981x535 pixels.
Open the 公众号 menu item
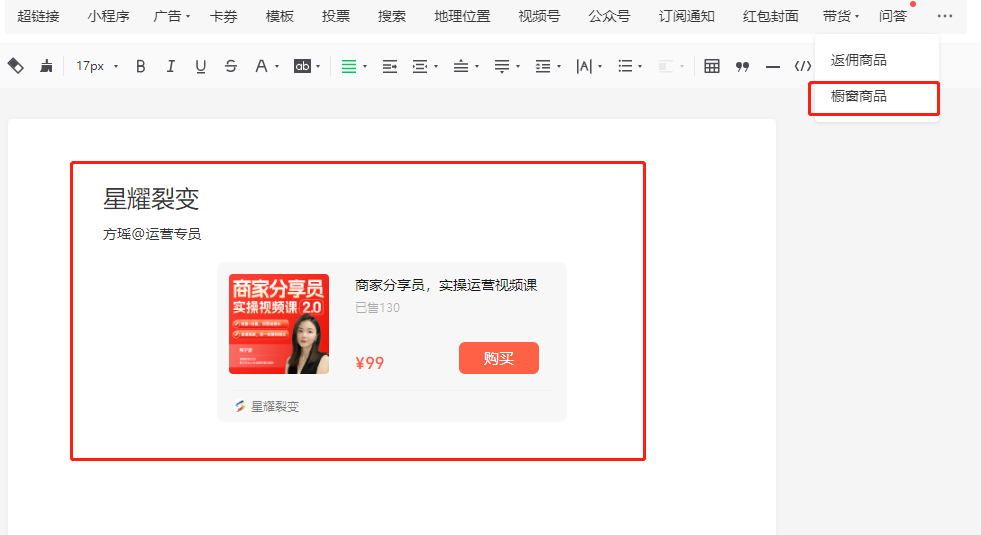[609, 16]
